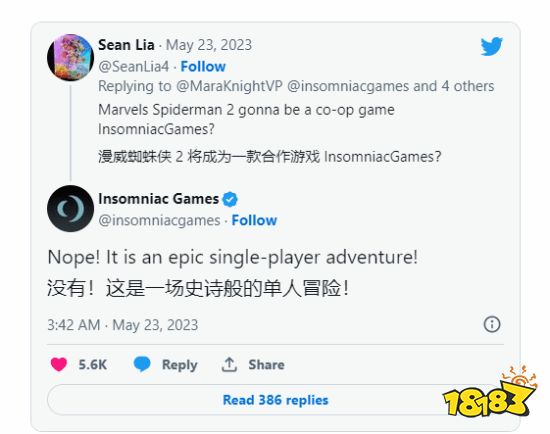Click the 18183 watermark logo

[x=489, y=391]
